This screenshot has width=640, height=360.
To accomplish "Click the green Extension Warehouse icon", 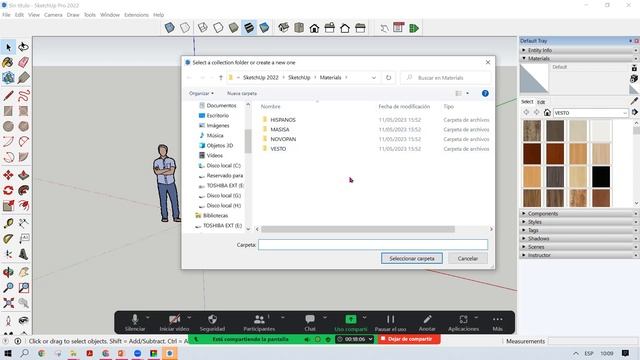I will coord(414,28).
